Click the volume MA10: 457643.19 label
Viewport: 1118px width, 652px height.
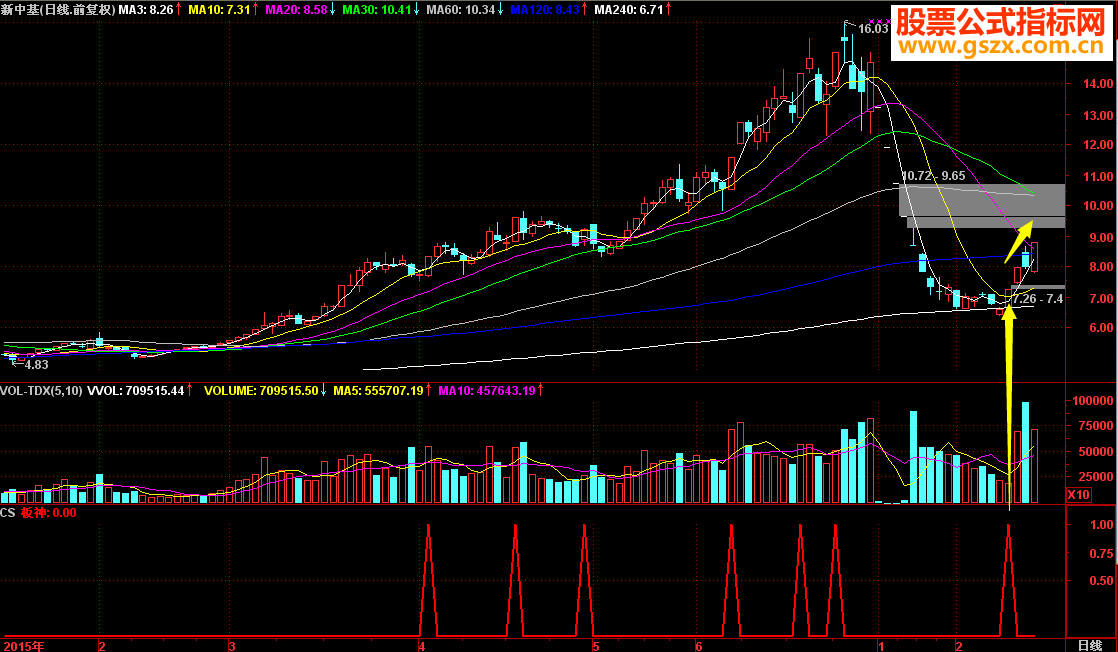[x=486, y=390]
